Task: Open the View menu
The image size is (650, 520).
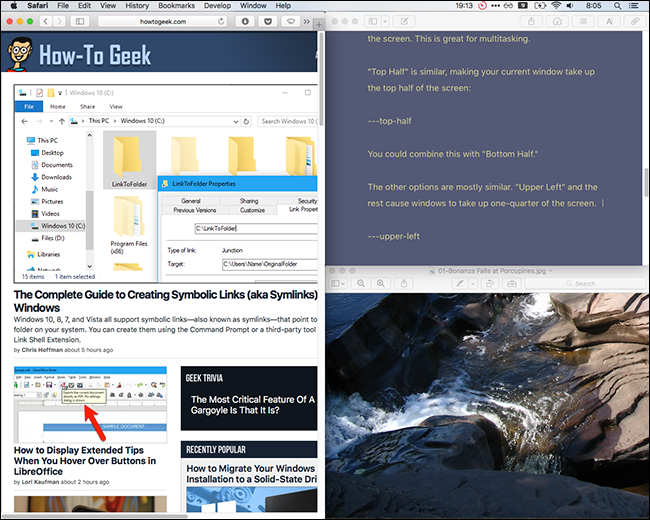Action: tap(108, 6)
